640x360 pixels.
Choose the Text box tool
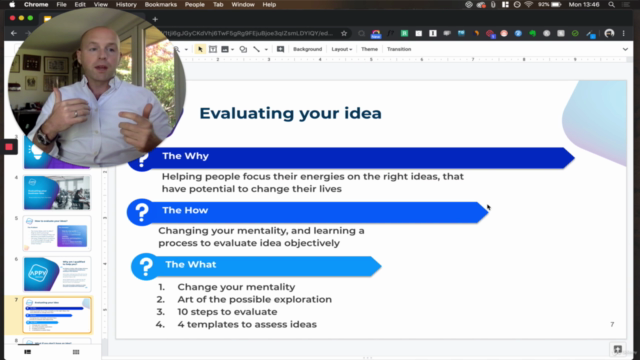coord(213,49)
